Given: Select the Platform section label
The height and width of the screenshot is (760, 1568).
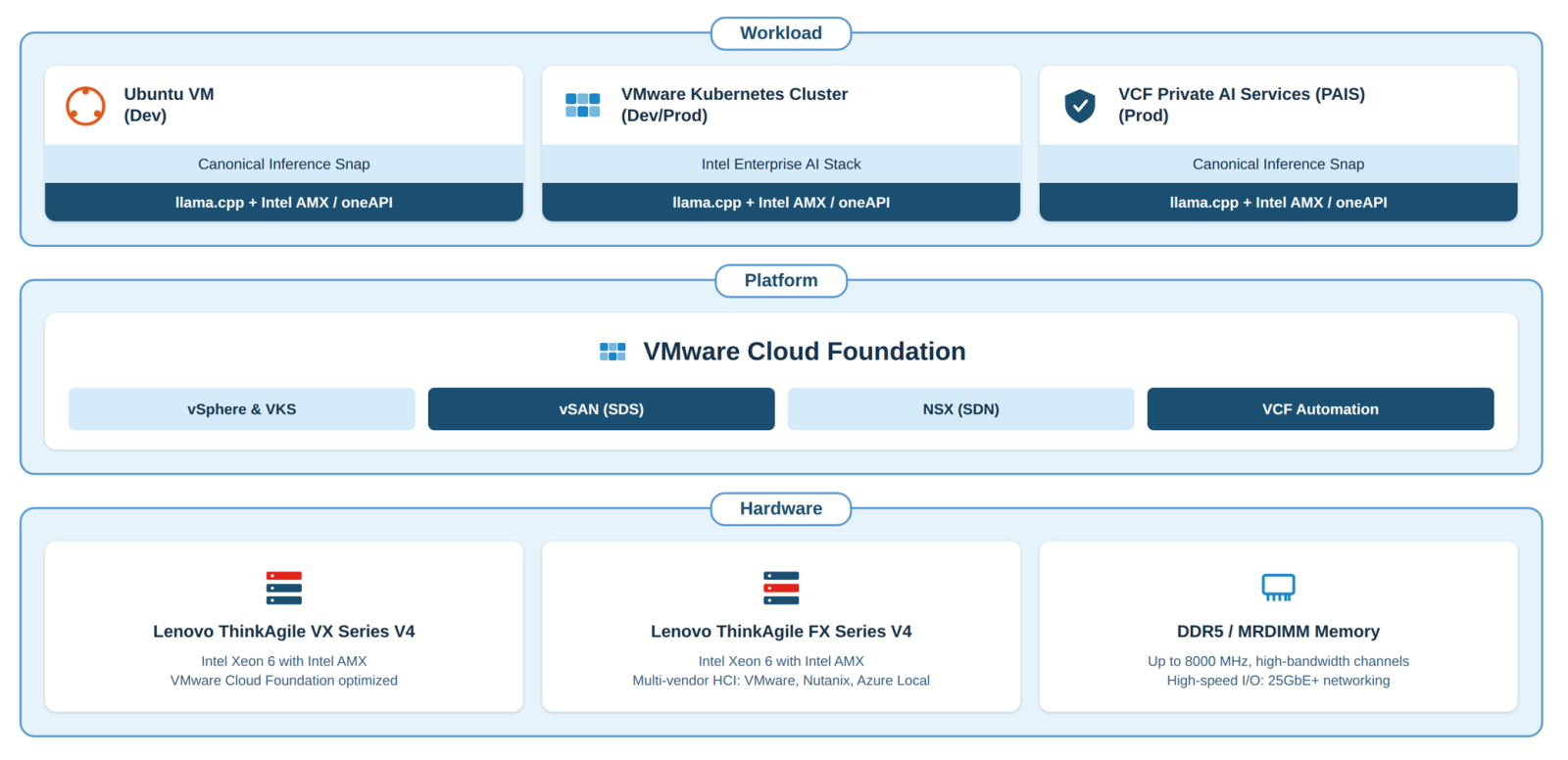Looking at the screenshot, I should click(x=781, y=281).
